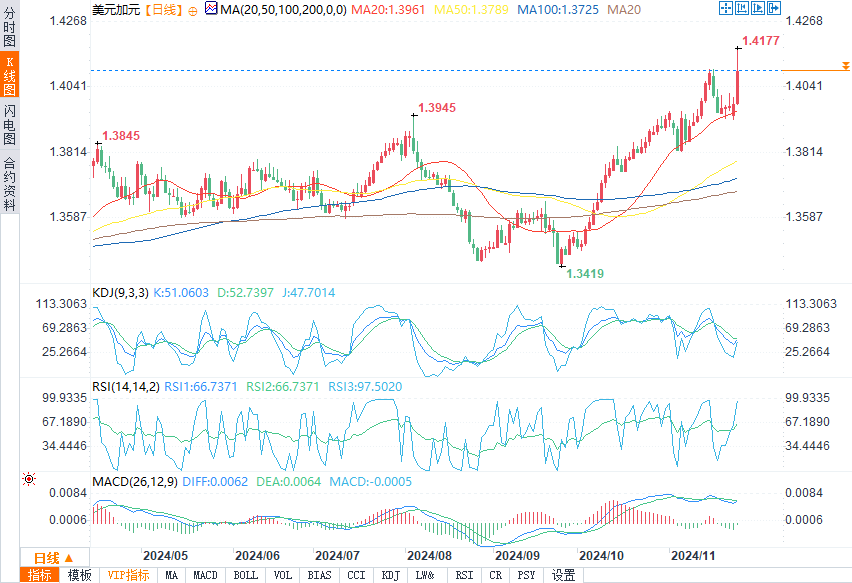Viewport: 852px width, 583px height.
Task: Click the J:47.7014 value
Action: [x=309, y=293]
